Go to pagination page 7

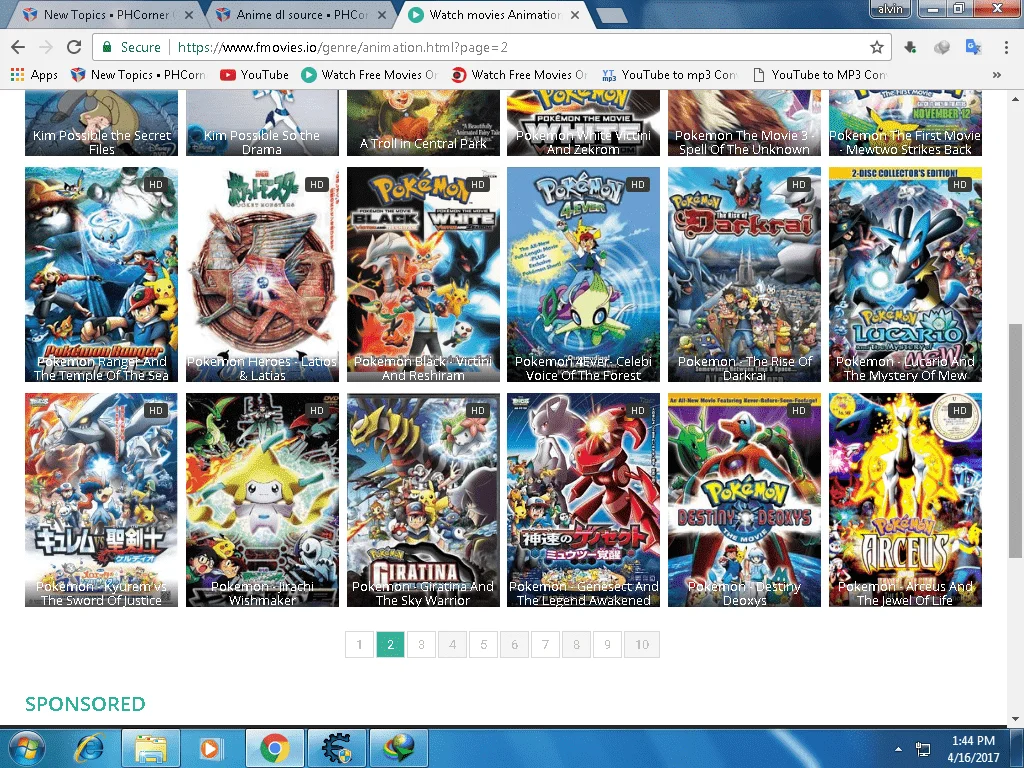point(545,645)
